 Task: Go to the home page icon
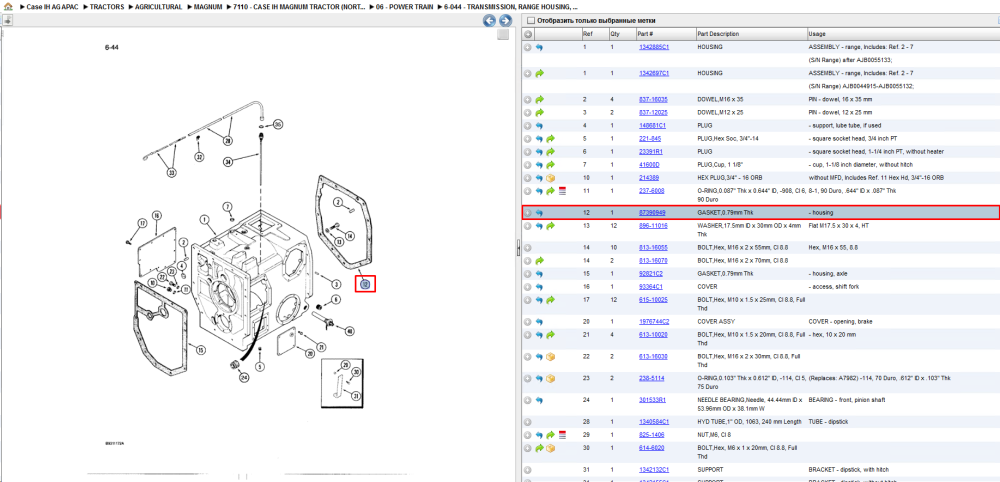[8, 6]
